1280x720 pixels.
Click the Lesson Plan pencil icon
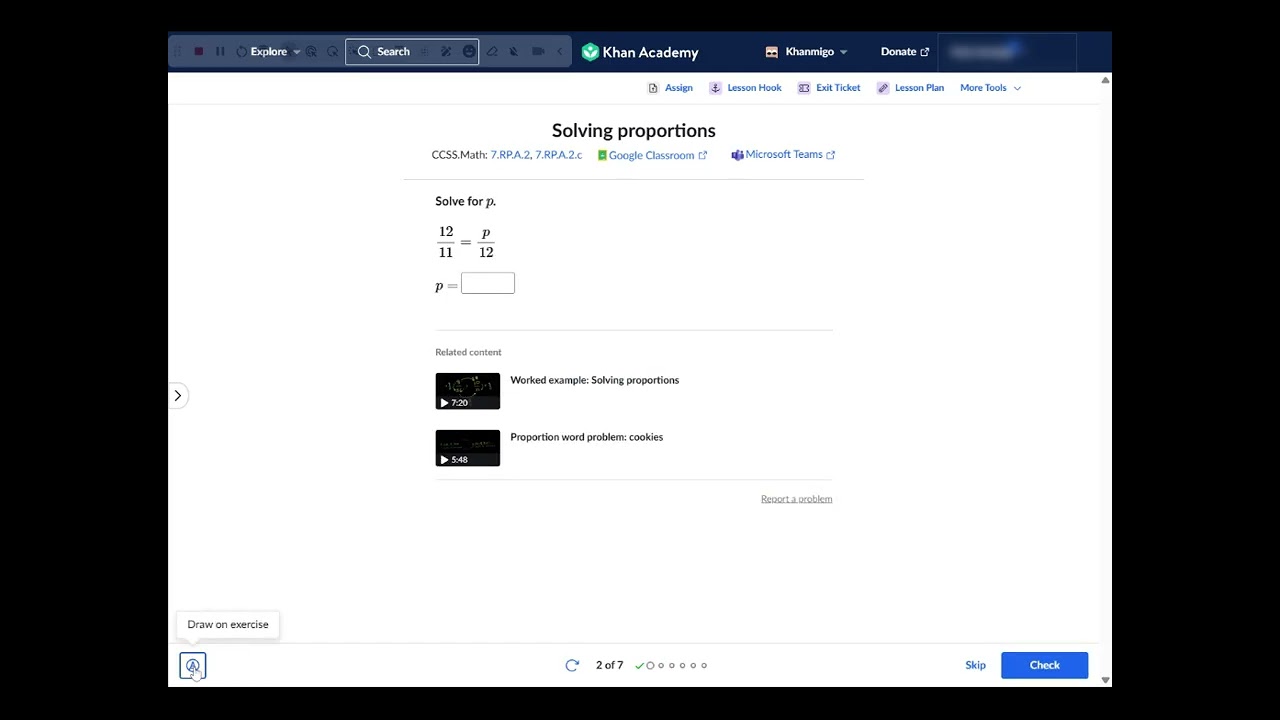click(x=883, y=88)
